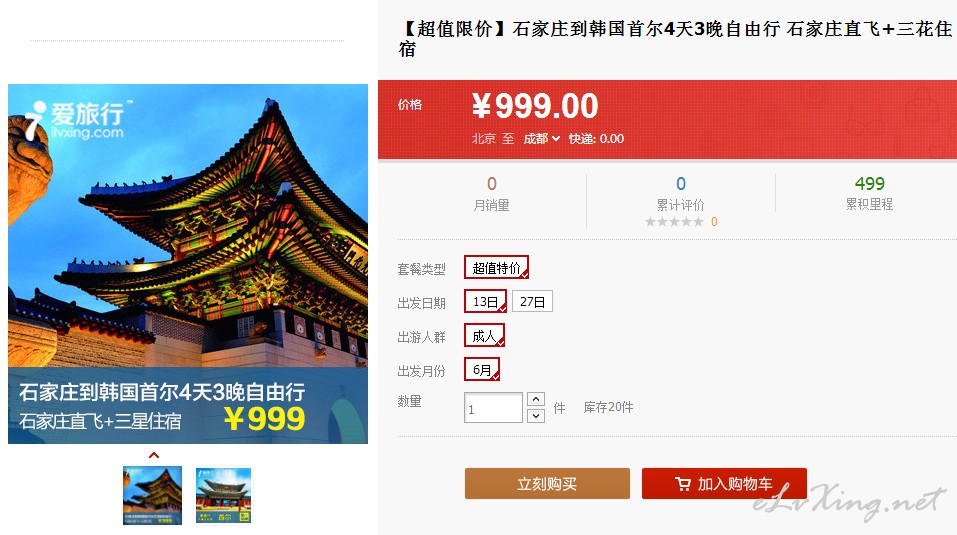Click the ilvxing.com logo on image
The image size is (957, 535).
pos(76,120)
